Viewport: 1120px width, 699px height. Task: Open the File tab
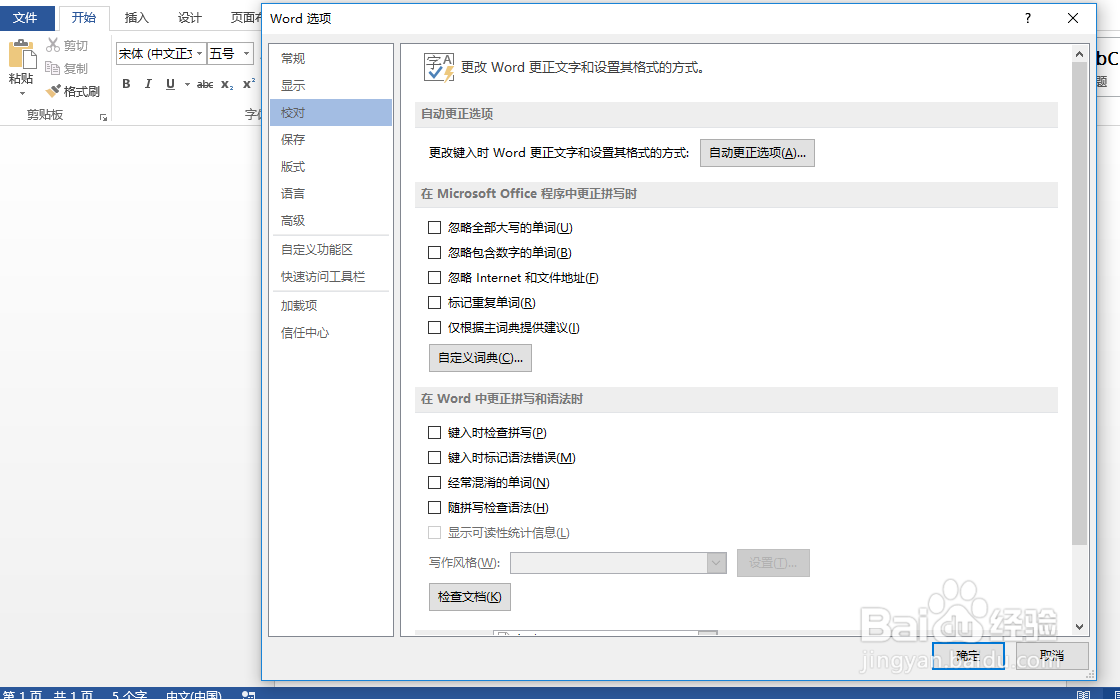point(26,18)
